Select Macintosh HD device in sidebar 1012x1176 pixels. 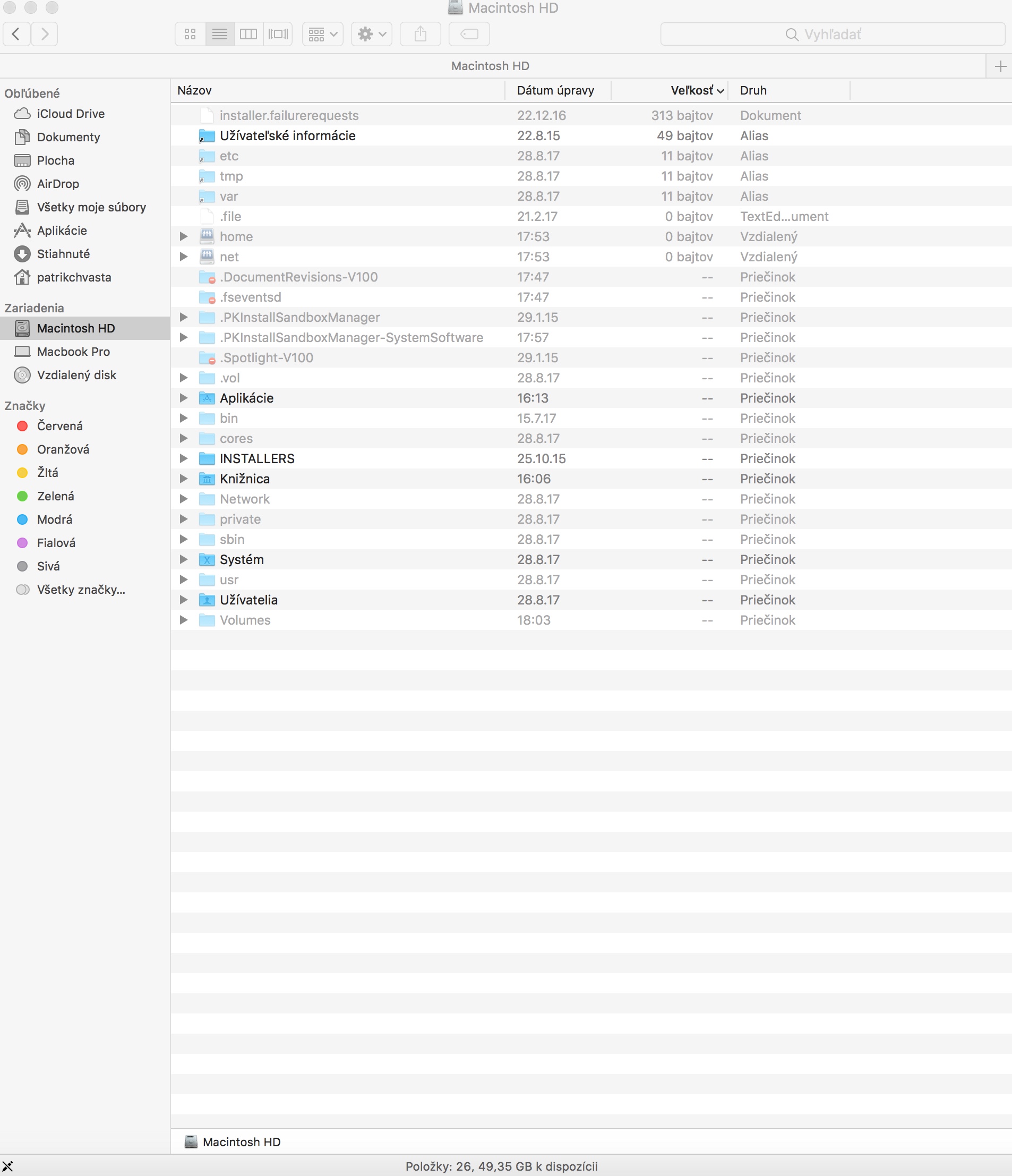(85, 328)
